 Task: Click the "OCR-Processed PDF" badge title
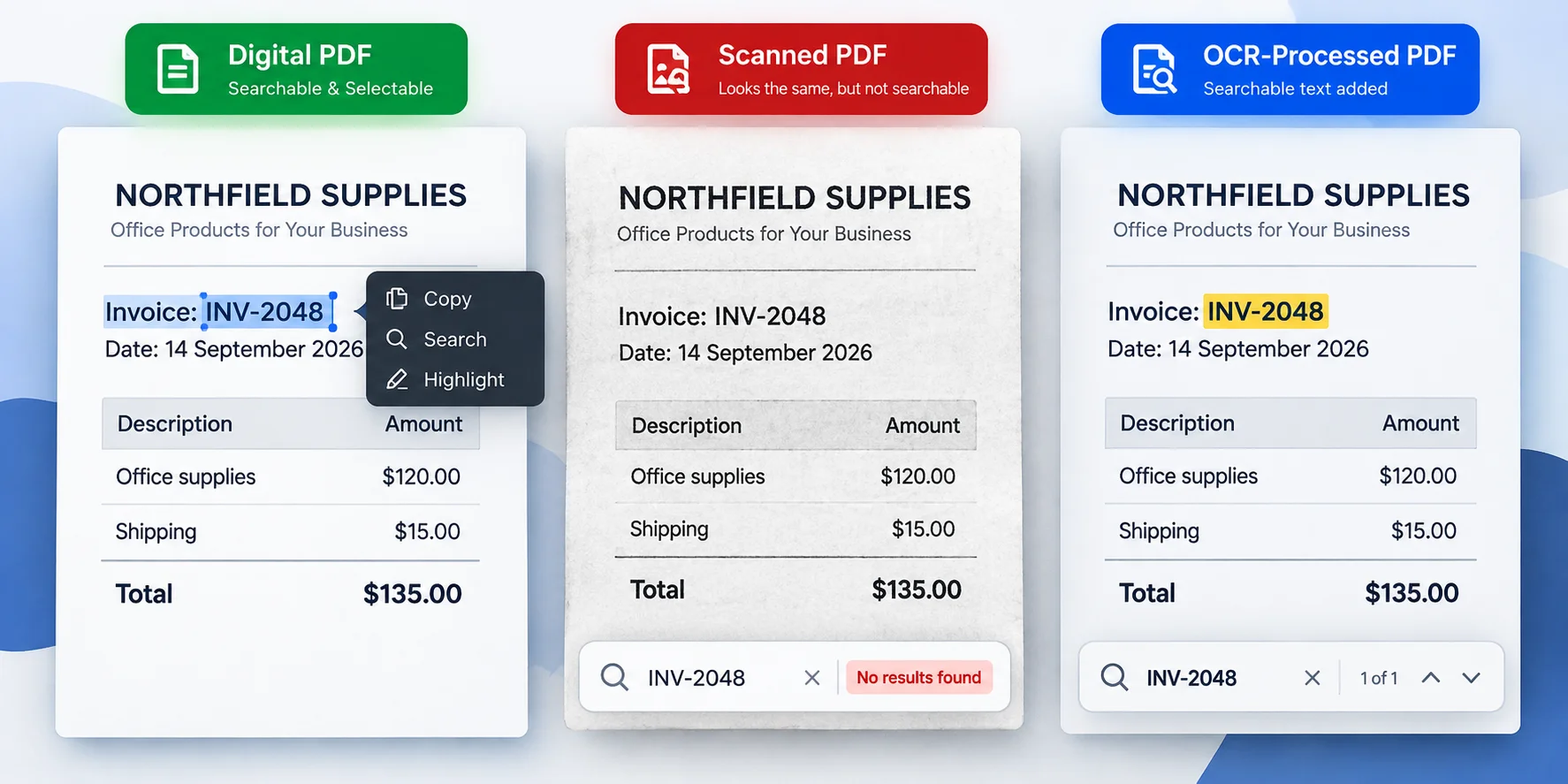(1329, 56)
